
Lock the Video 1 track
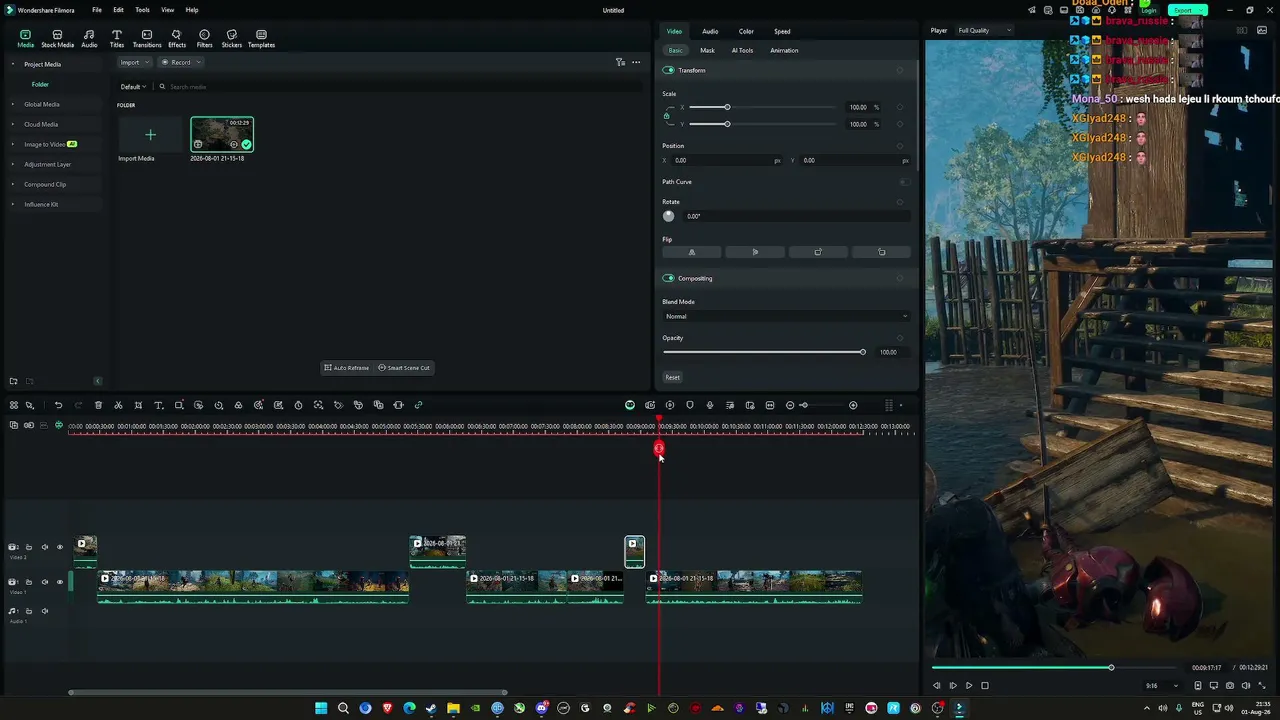[29, 582]
